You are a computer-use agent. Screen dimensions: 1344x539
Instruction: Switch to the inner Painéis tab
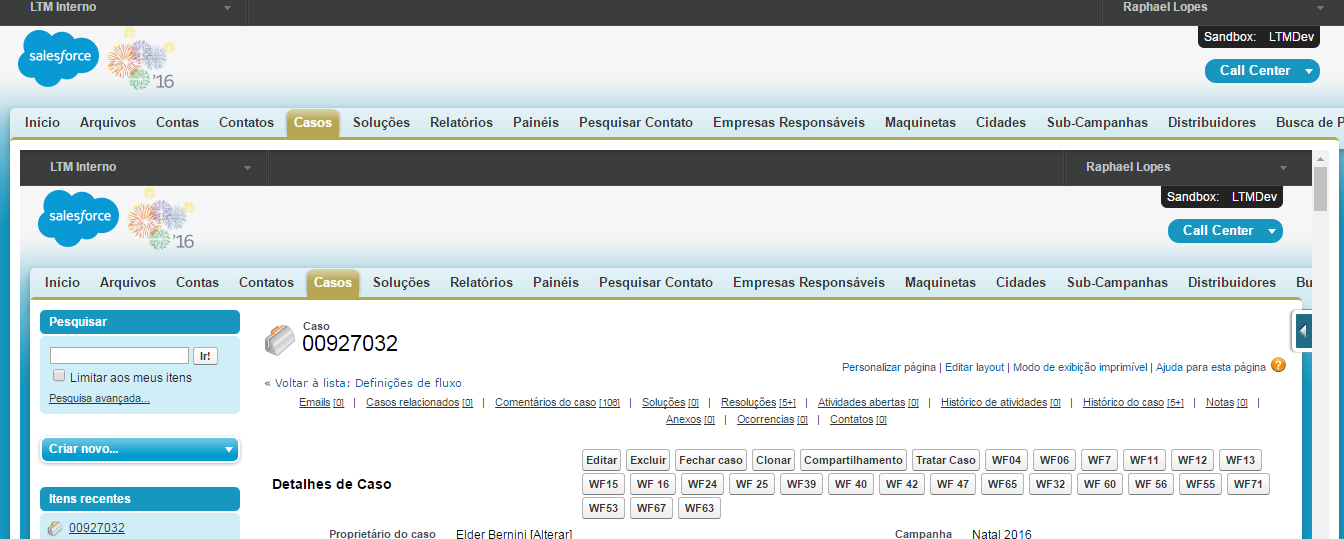click(556, 282)
